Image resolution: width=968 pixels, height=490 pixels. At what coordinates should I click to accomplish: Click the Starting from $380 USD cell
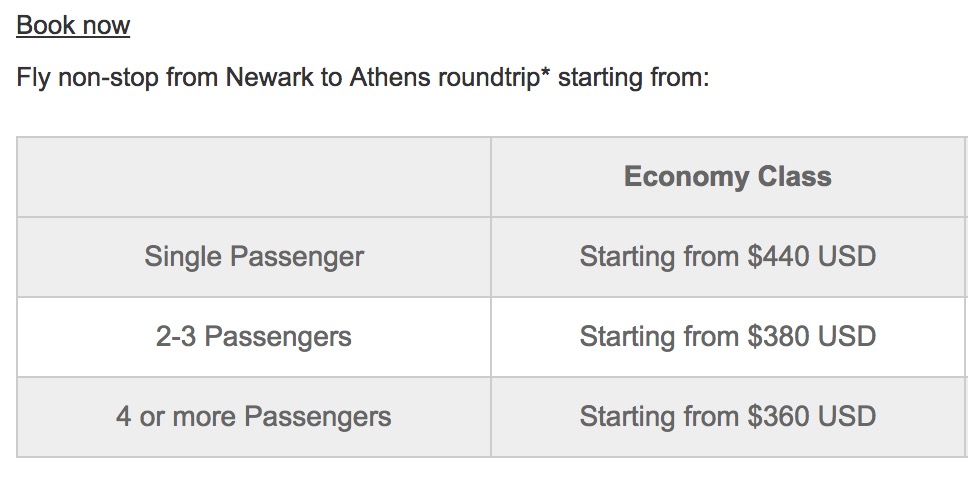point(727,337)
